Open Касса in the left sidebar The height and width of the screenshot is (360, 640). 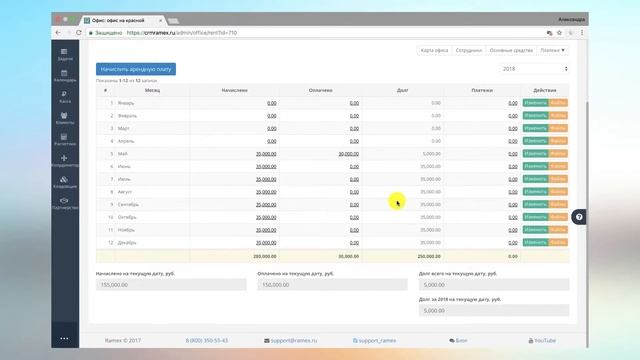point(64,97)
